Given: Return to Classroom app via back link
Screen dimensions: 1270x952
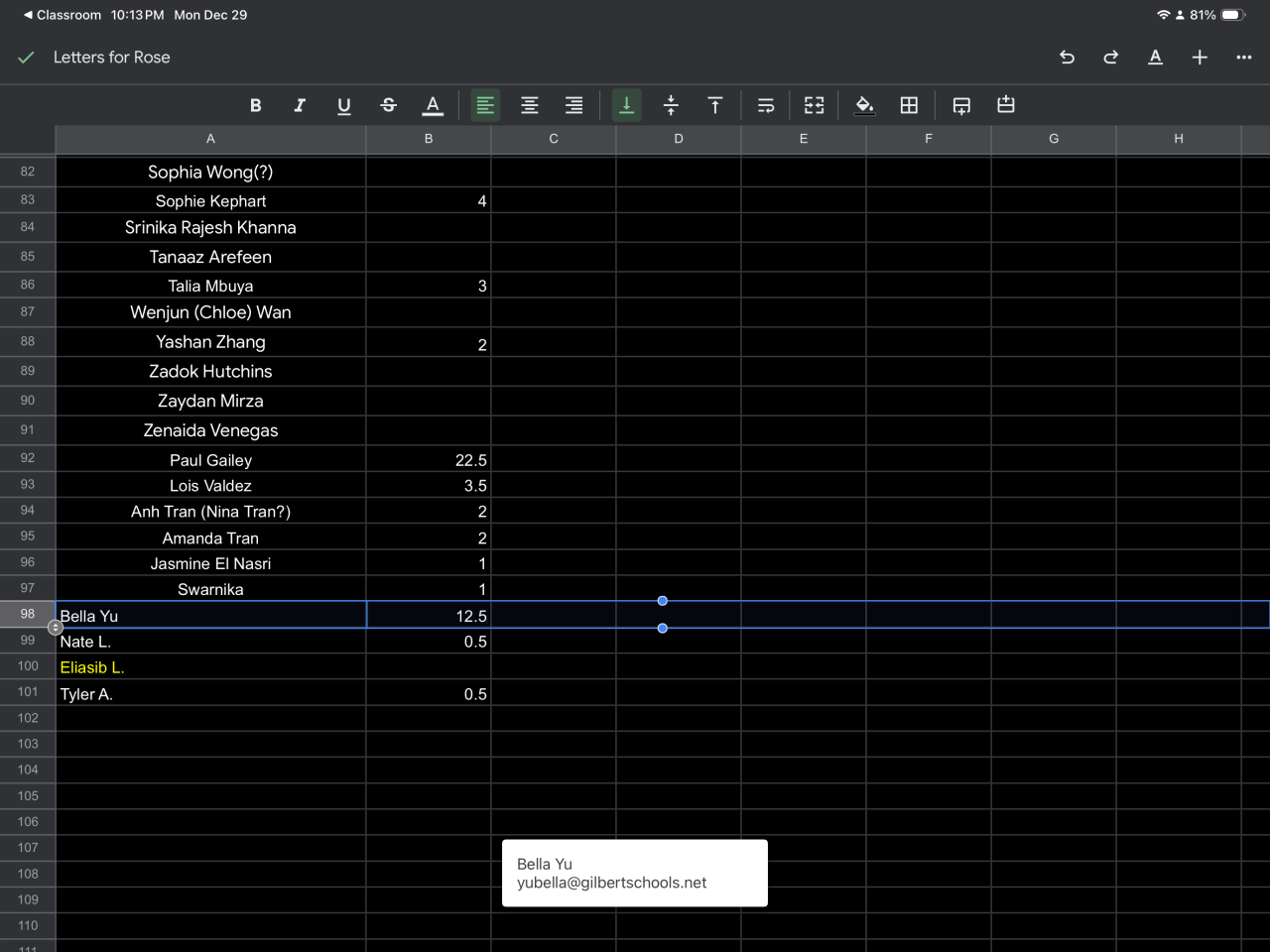Looking at the screenshot, I should 62,15.
